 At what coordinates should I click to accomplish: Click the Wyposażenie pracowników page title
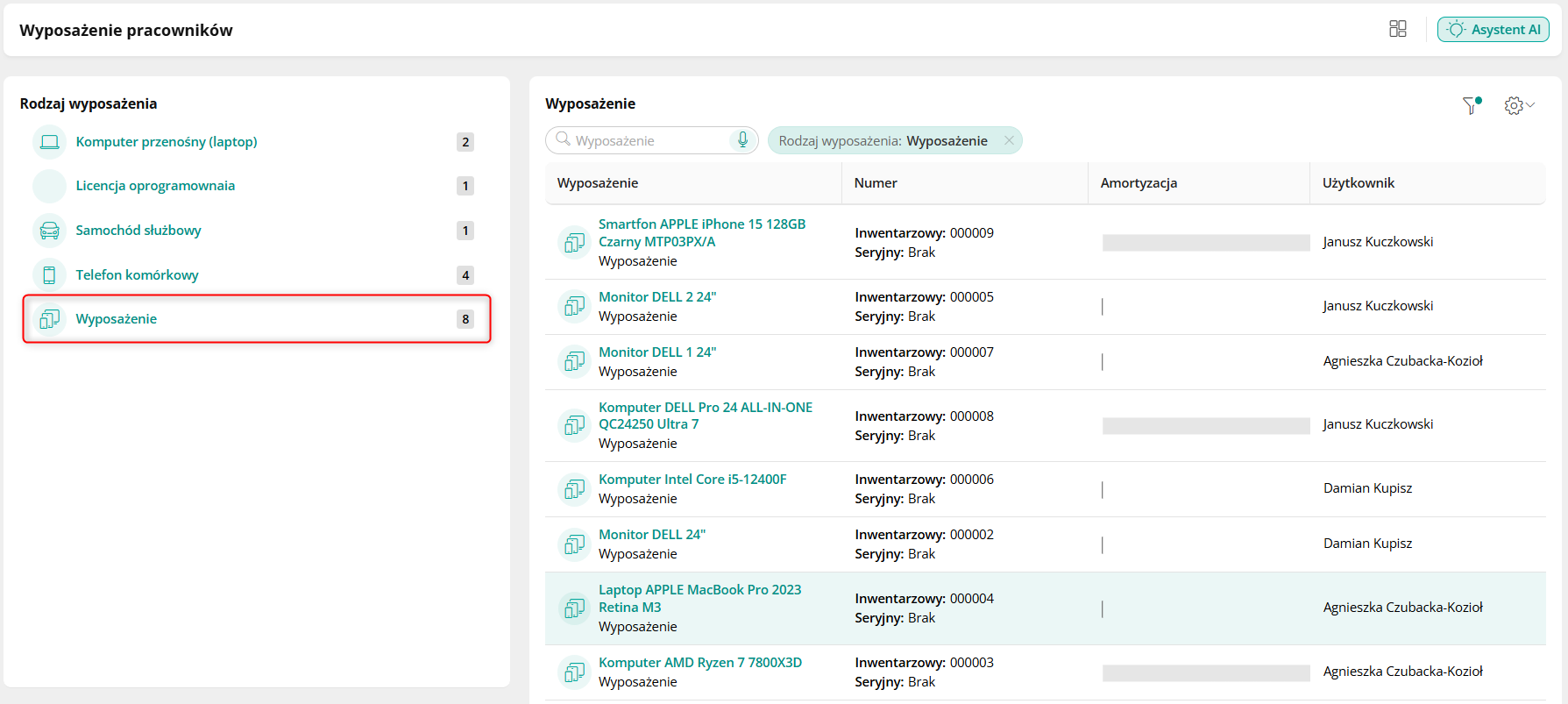(126, 31)
